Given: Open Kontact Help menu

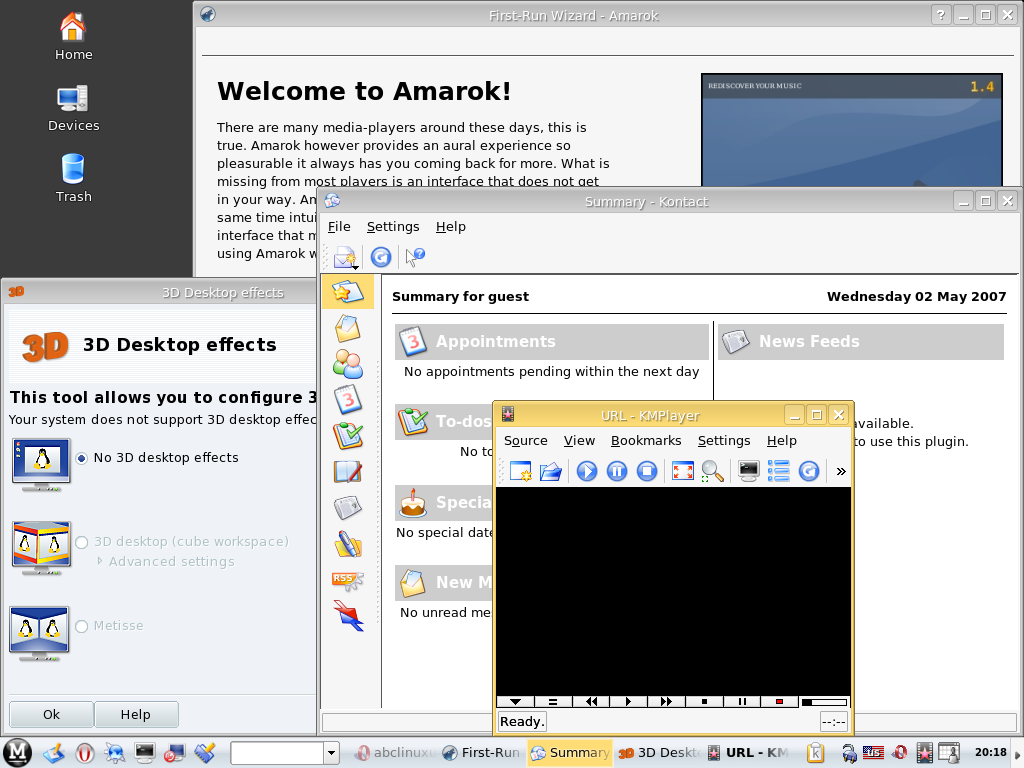Looking at the screenshot, I should (451, 227).
